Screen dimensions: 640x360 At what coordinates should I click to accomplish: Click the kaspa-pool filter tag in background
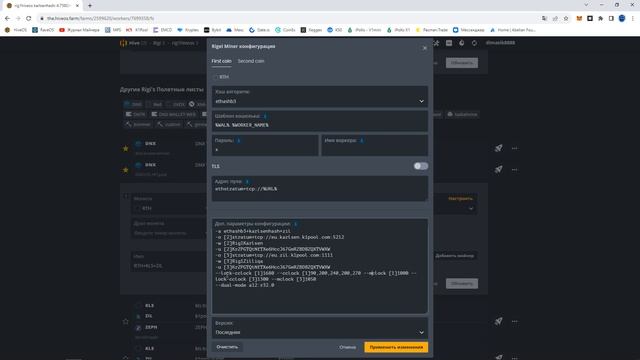point(463,115)
